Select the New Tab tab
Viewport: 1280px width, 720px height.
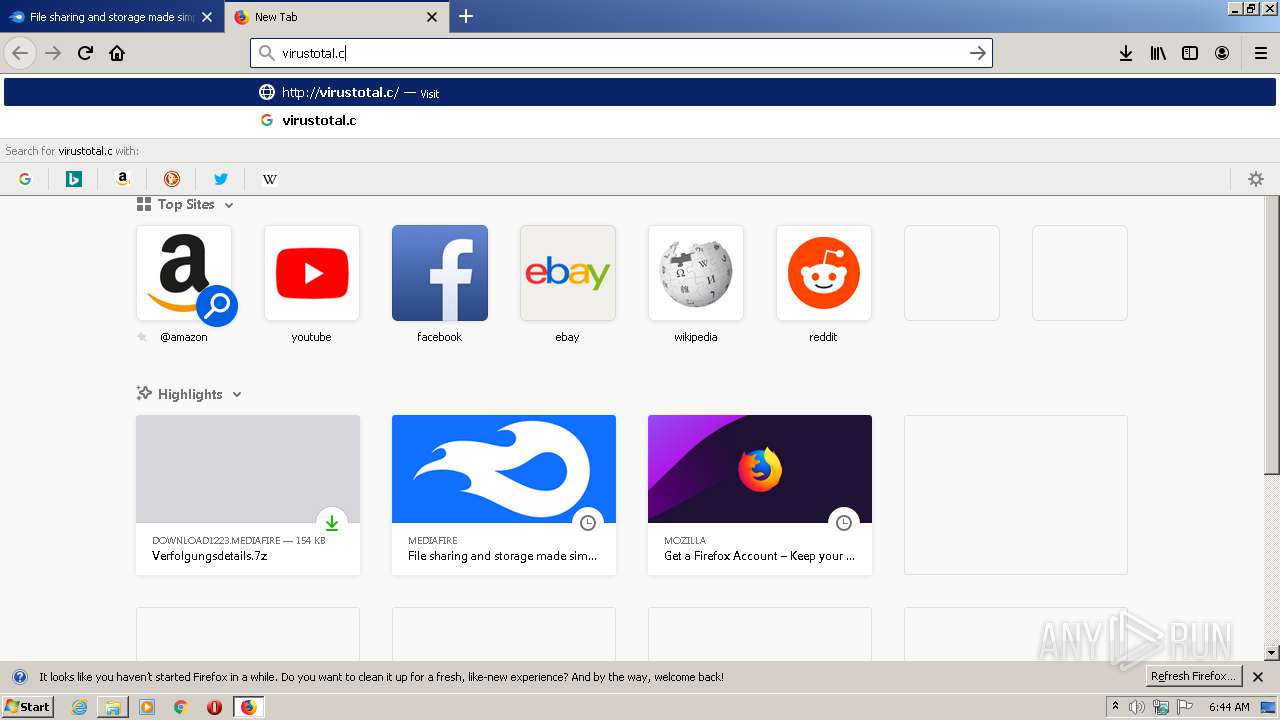click(336, 17)
